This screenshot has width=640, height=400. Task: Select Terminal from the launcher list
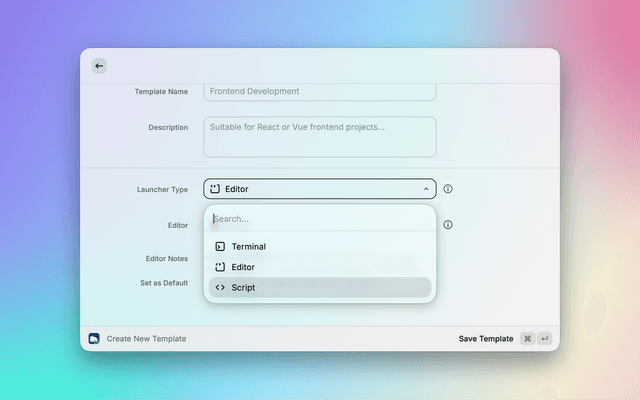pos(248,246)
